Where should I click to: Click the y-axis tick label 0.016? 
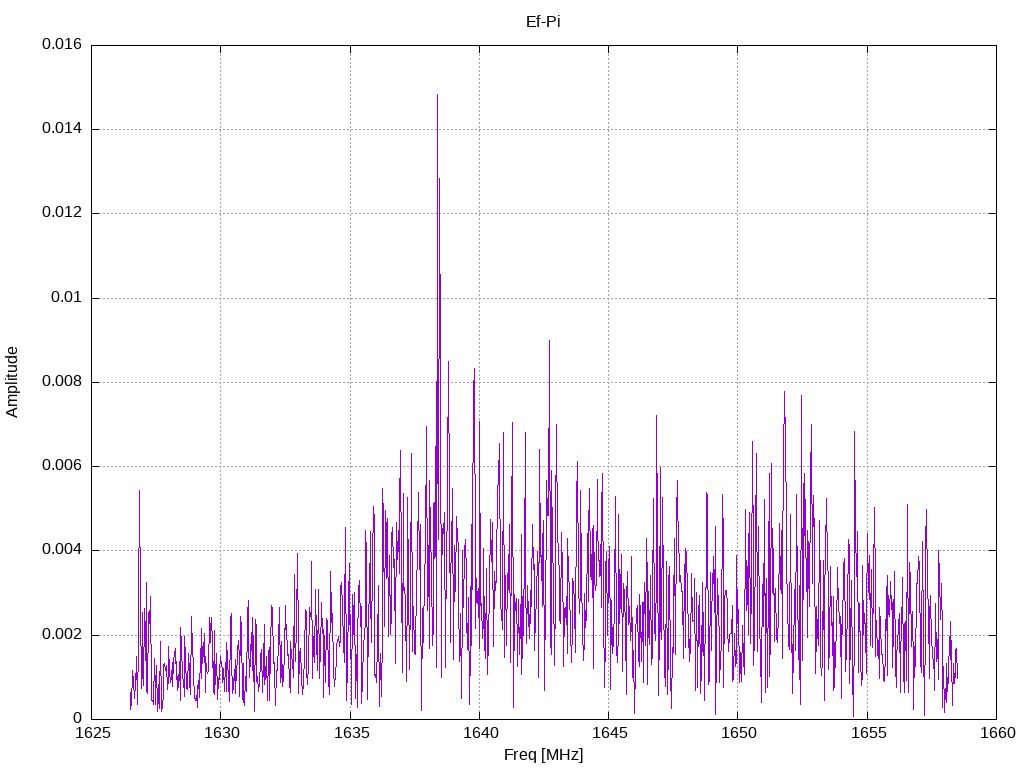(x=62, y=44)
